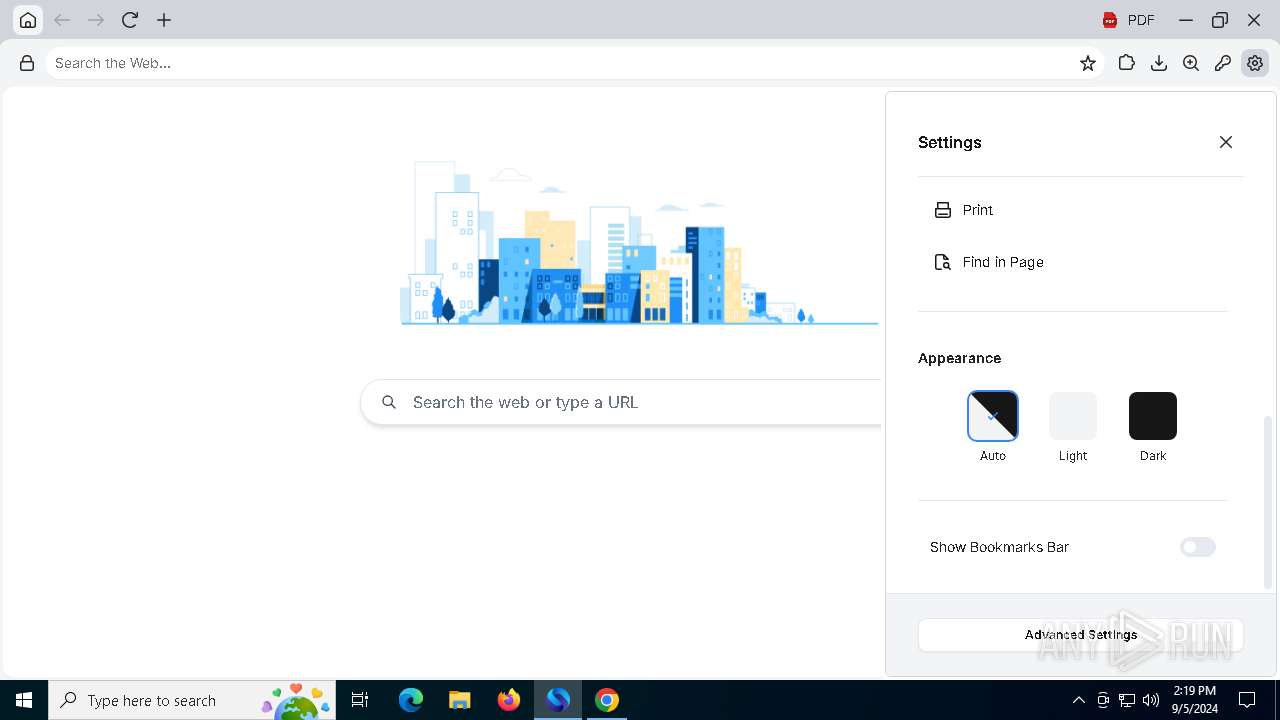Click the back navigation arrow
The height and width of the screenshot is (720, 1280).
62,20
